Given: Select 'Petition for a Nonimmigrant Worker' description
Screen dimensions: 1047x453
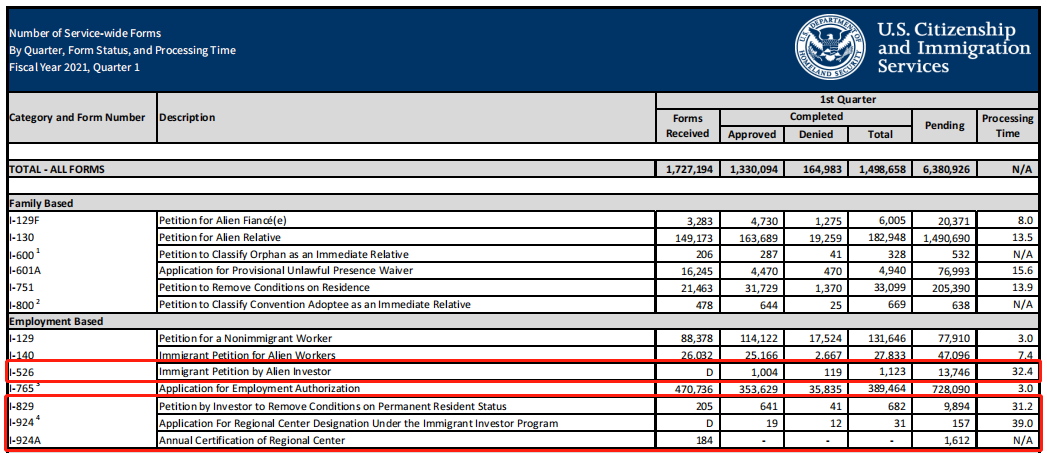Looking at the screenshot, I should click(245, 338).
